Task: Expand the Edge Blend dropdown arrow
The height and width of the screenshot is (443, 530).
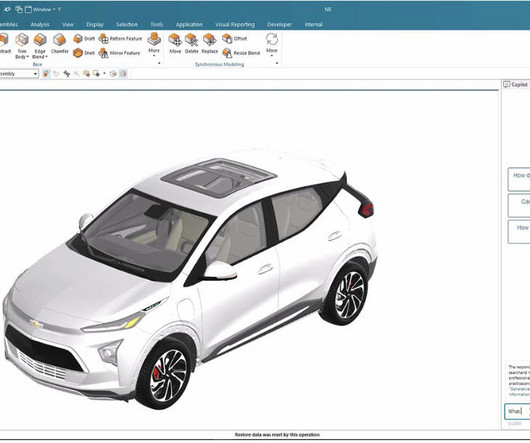Action: click(x=46, y=57)
